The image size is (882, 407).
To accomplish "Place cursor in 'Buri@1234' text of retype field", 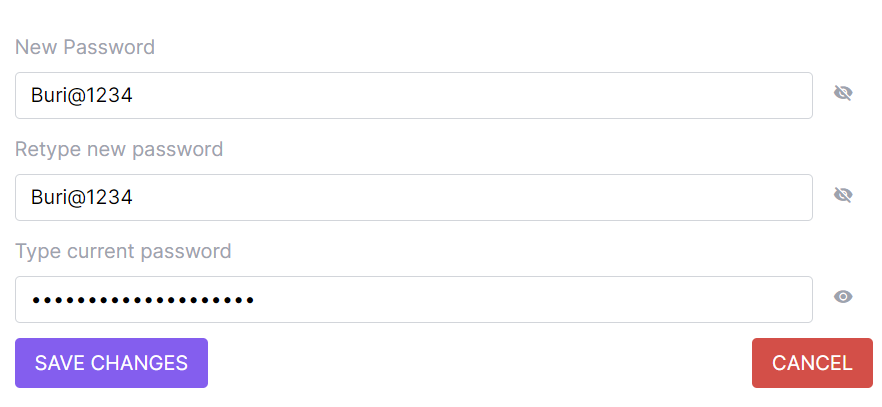I will 82,198.
